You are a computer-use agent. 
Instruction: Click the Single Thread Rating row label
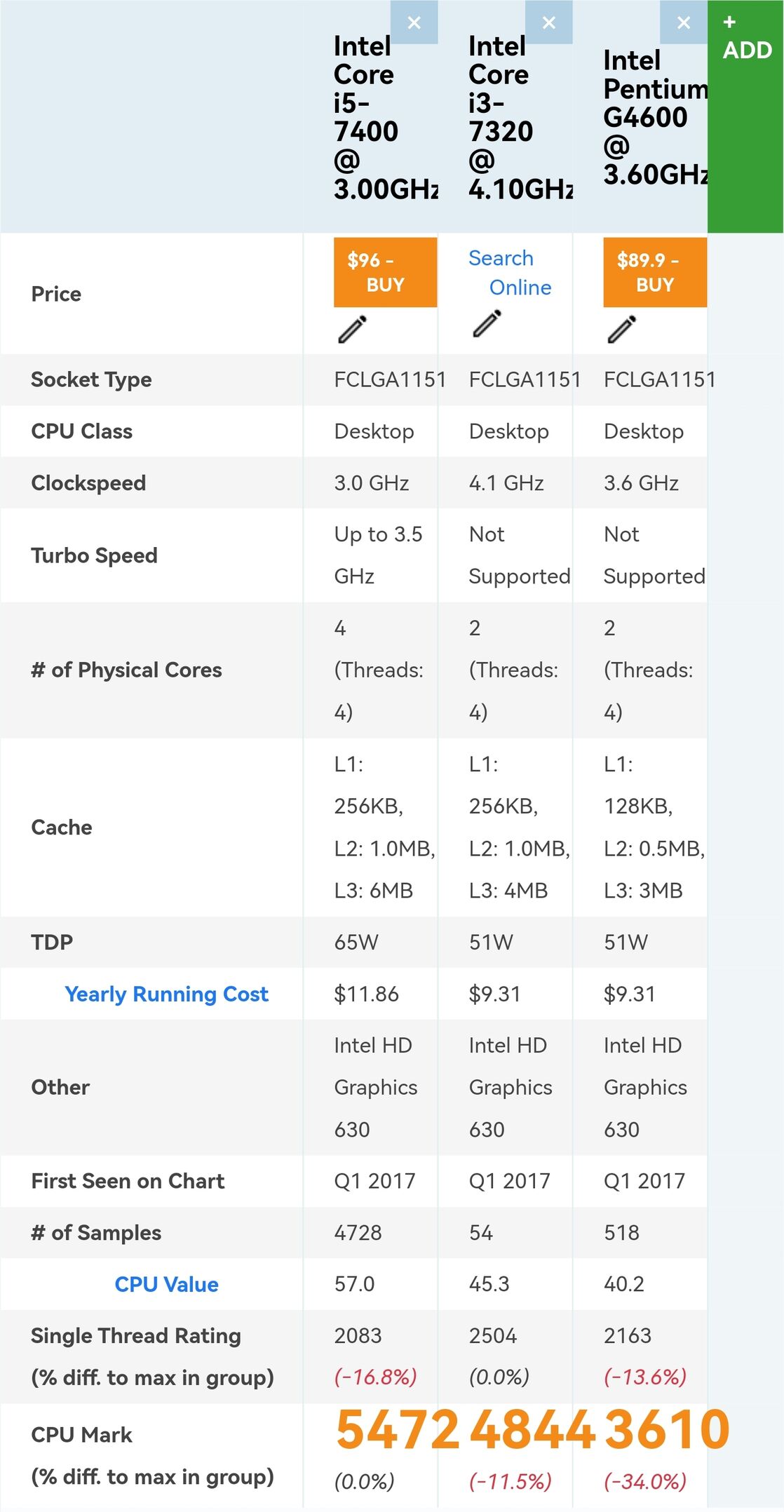click(x=136, y=1336)
